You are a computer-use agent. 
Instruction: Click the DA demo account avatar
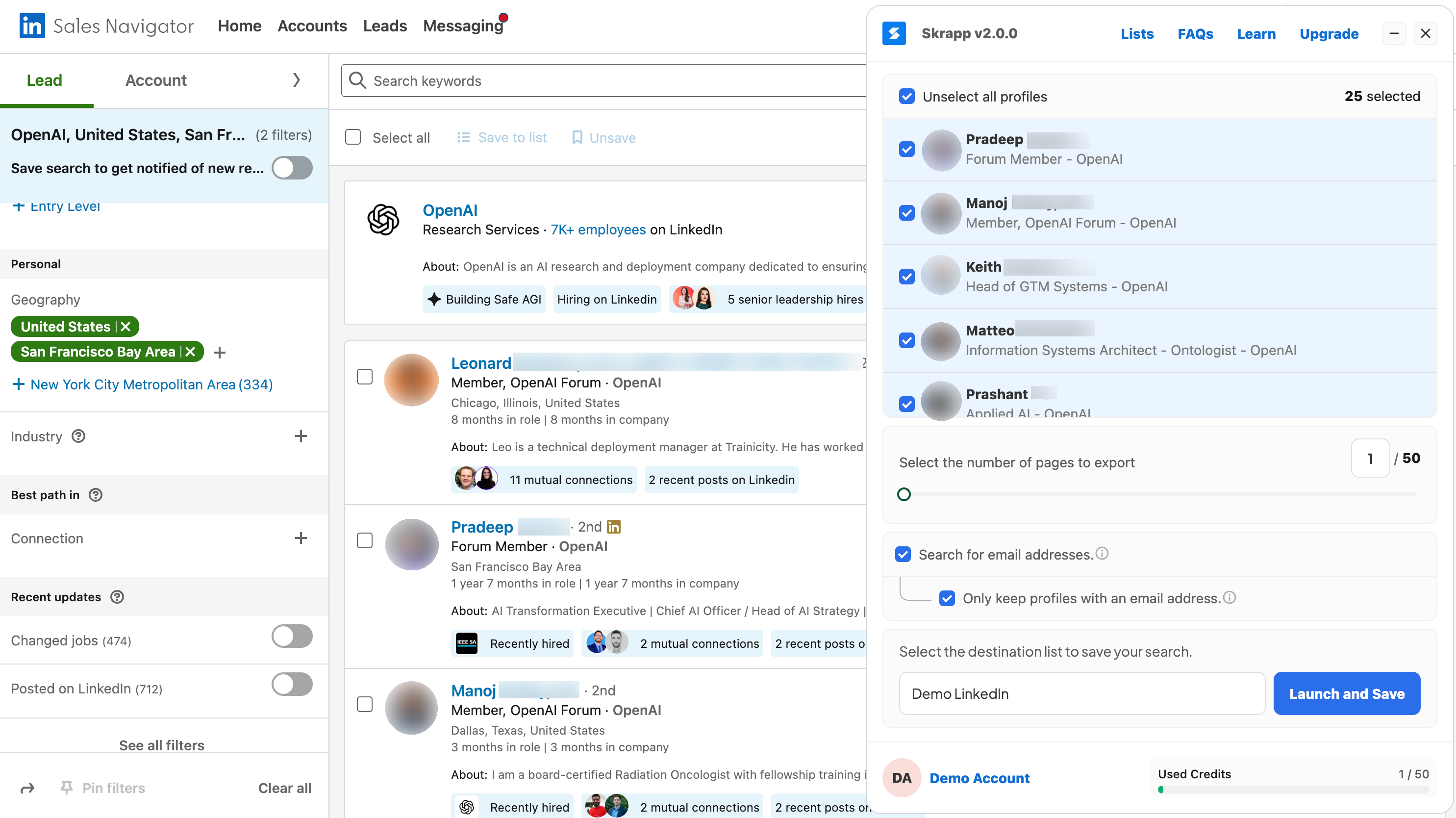point(902,778)
